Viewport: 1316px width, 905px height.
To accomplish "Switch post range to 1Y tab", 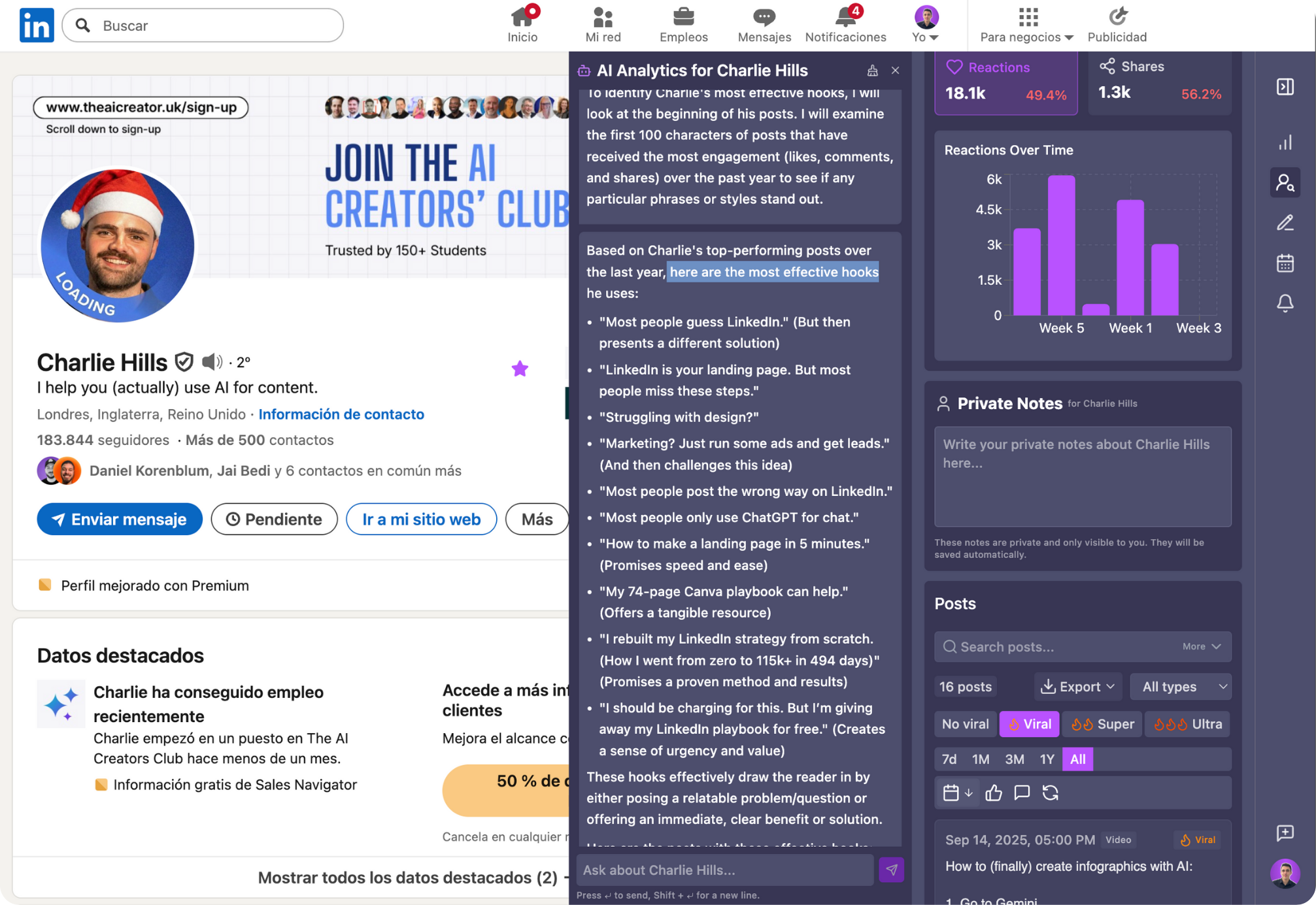I will click(1047, 759).
